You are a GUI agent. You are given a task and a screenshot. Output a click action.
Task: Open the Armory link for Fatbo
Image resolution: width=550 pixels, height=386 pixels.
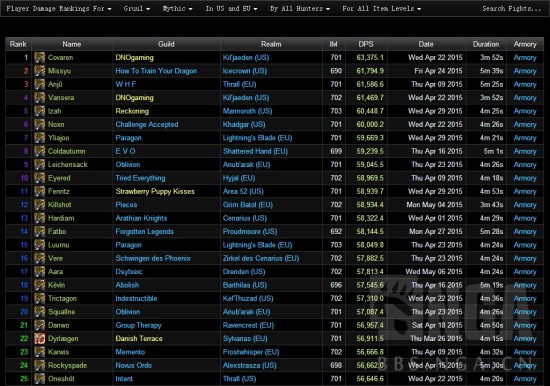click(525, 232)
